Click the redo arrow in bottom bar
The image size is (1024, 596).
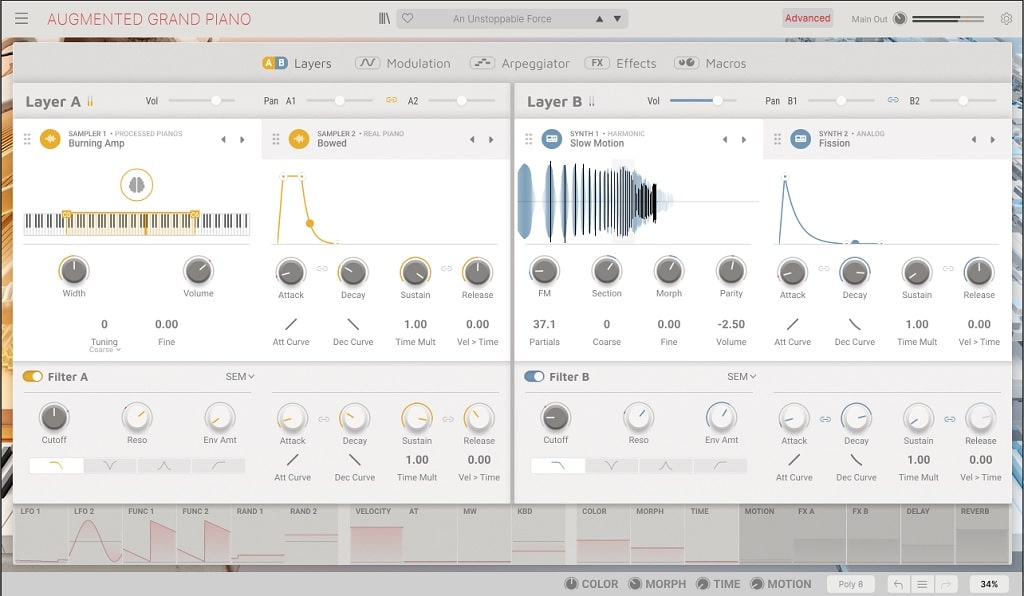(946, 584)
